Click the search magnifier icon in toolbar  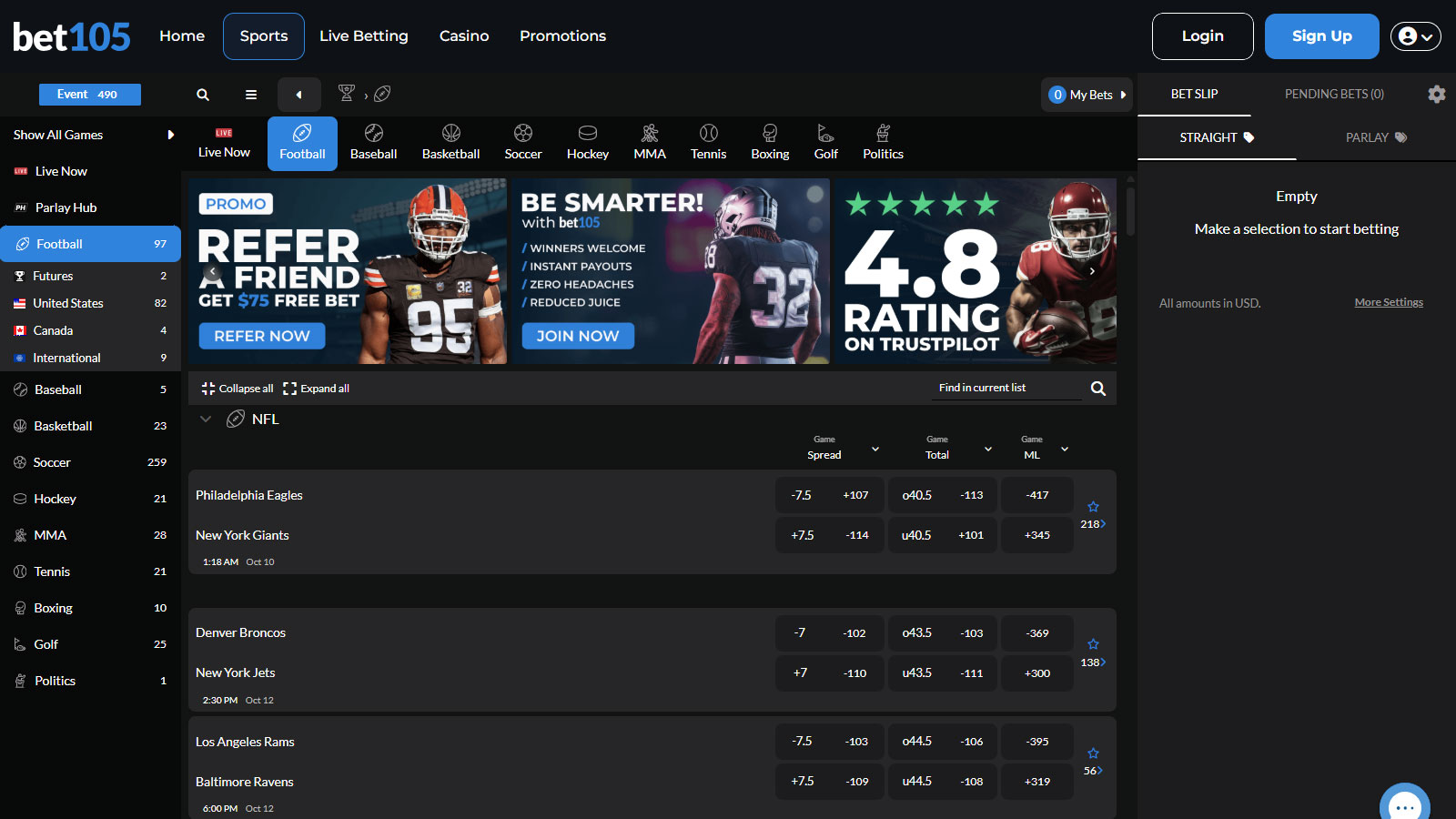[x=203, y=95]
